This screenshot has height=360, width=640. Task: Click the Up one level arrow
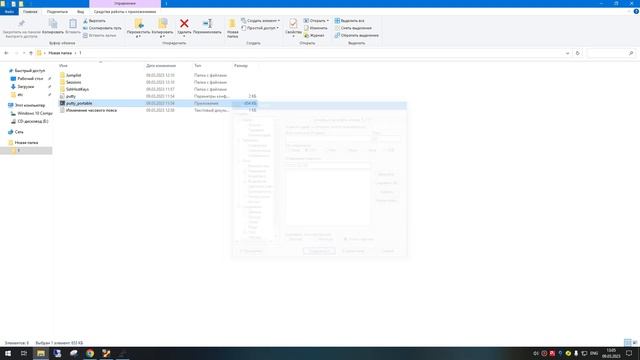31,53
